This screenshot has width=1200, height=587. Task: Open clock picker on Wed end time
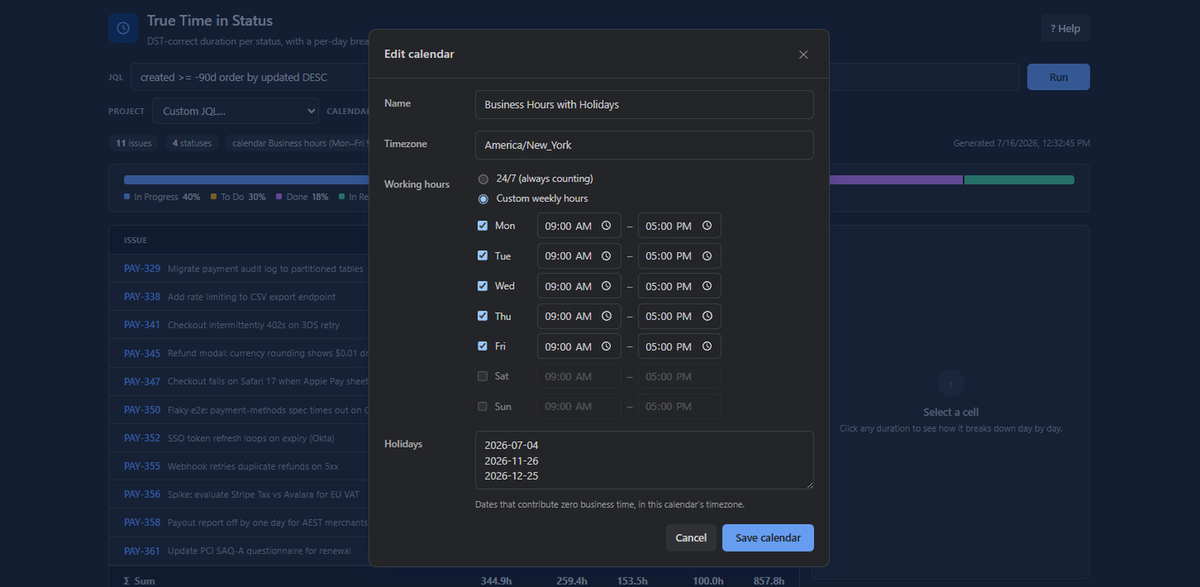pyautogui.click(x=706, y=286)
